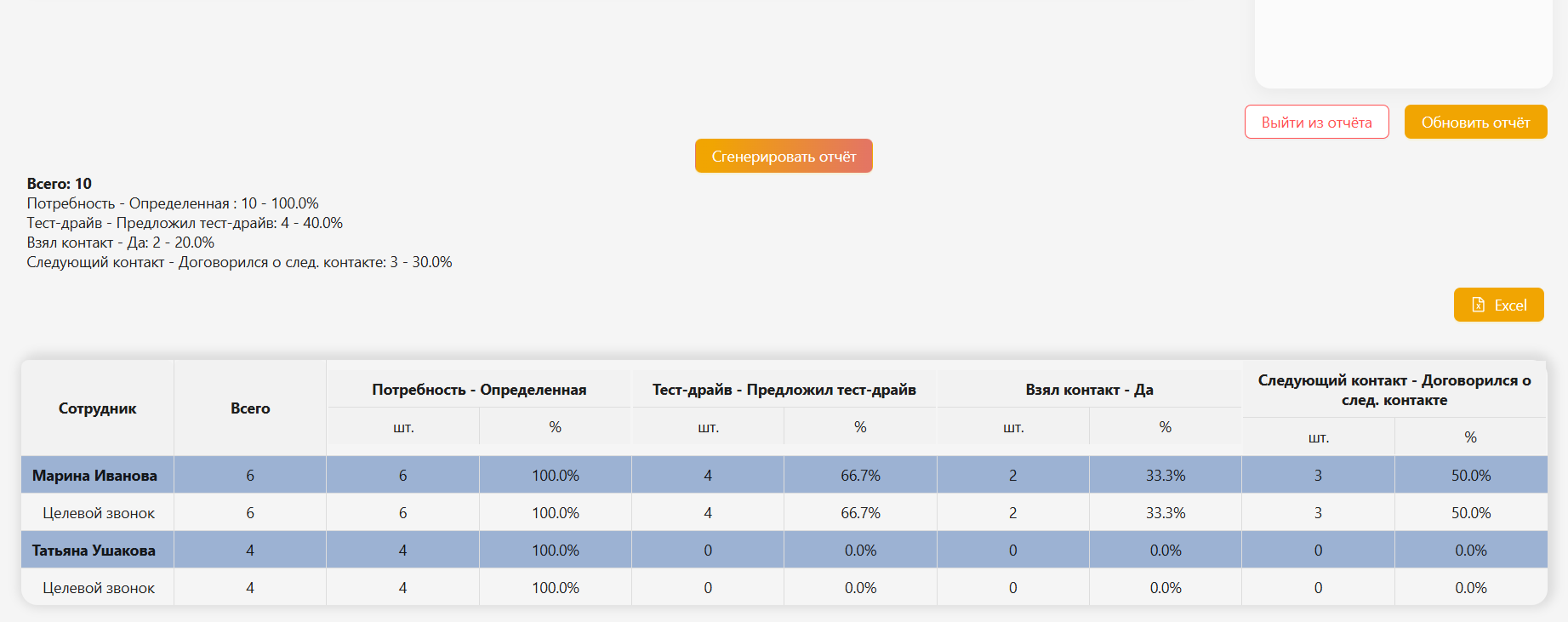Select the Всего column header

point(250,408)
